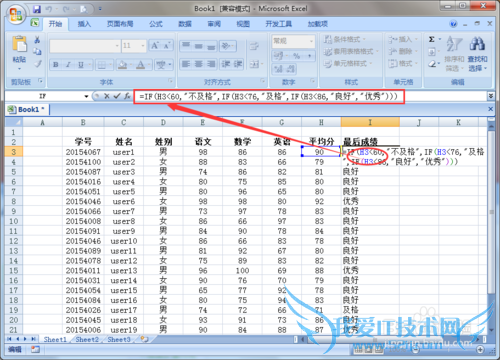500x360 pixels.
Task: Click 格式 in cells group
Action: (403, 63)
